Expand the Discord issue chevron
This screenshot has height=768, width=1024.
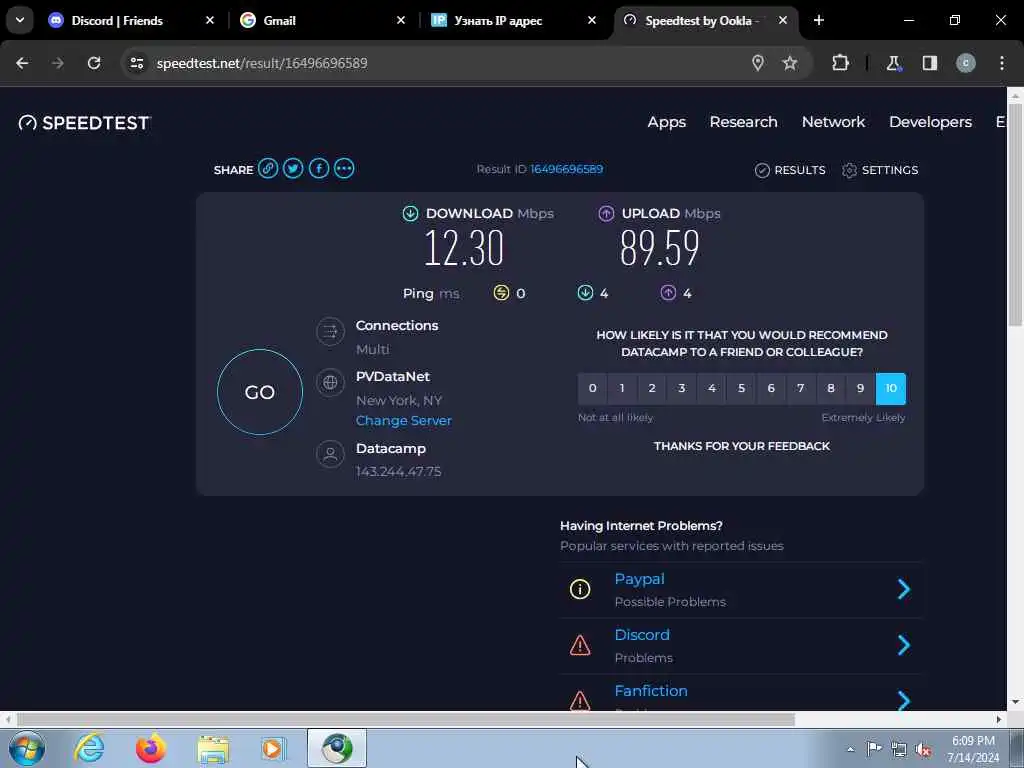(x=904, y=645)
